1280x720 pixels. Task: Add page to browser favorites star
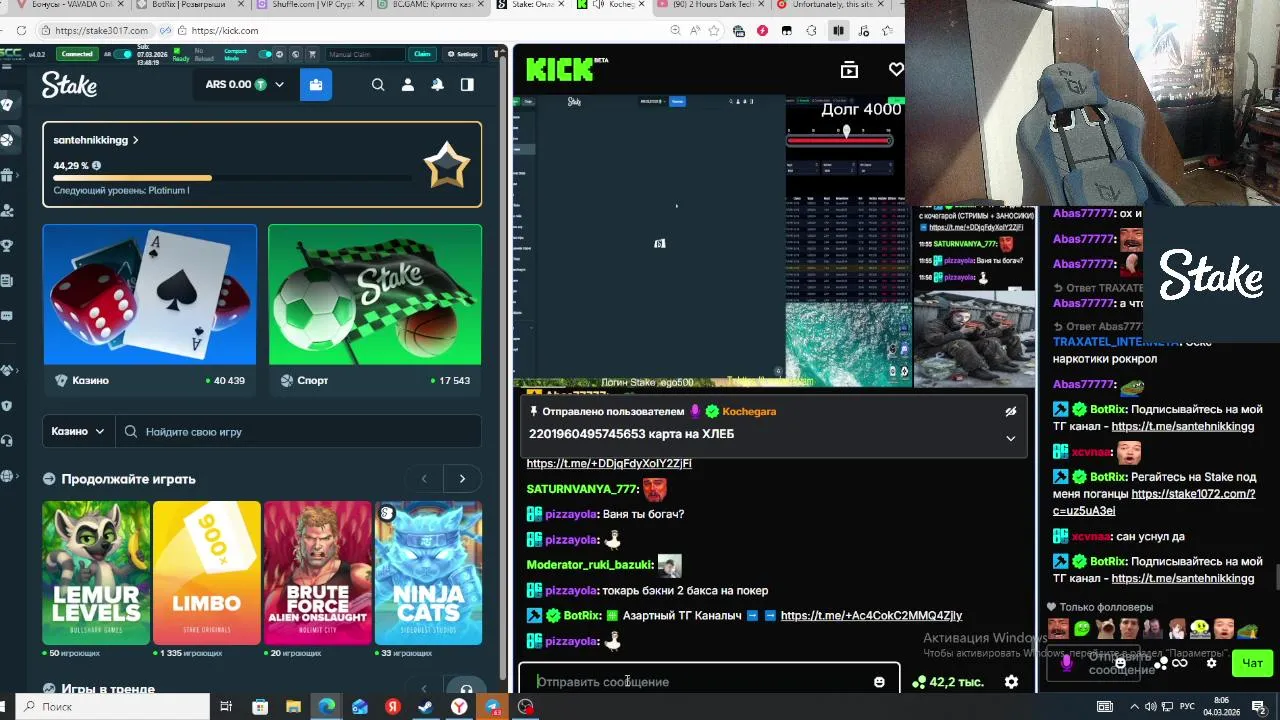coord(714,31)
